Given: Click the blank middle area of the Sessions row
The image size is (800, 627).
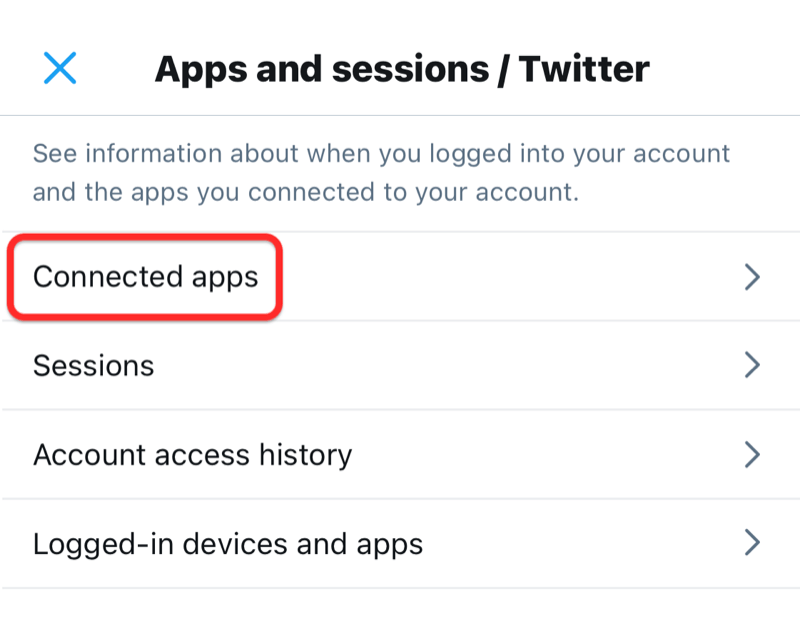Looking at the screenshot, I should pyautogui.click(x=450, y=366).
